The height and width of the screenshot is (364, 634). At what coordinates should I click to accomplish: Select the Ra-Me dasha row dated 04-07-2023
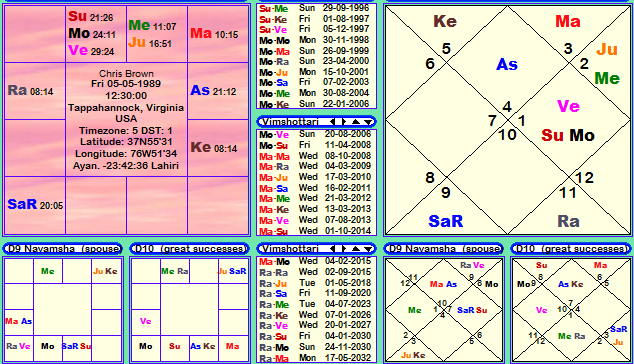click(x=317, y=304)
